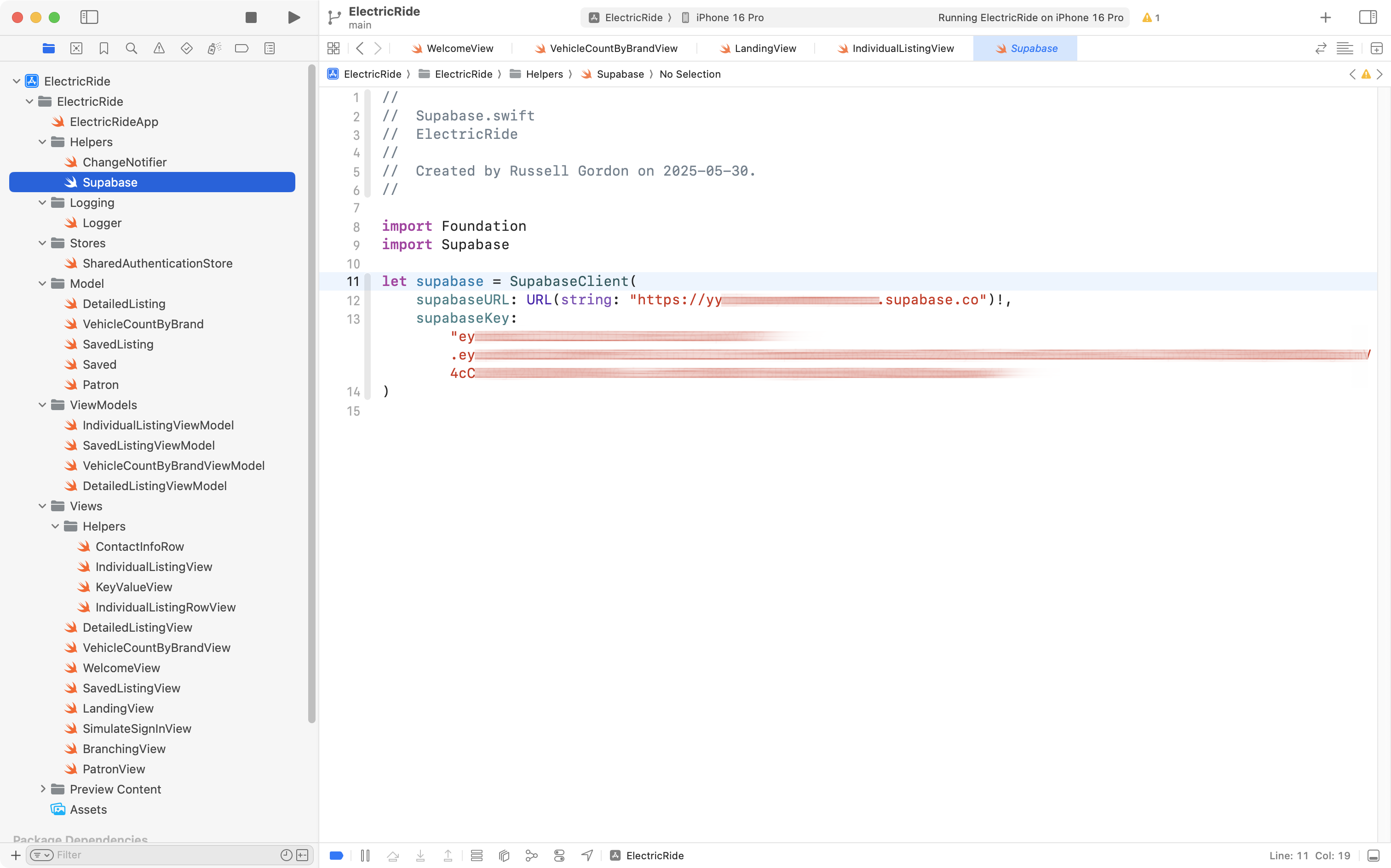Screen dimensions: 1391x868
Task: Expand the Preview Content folder
Action: (42, 789)
